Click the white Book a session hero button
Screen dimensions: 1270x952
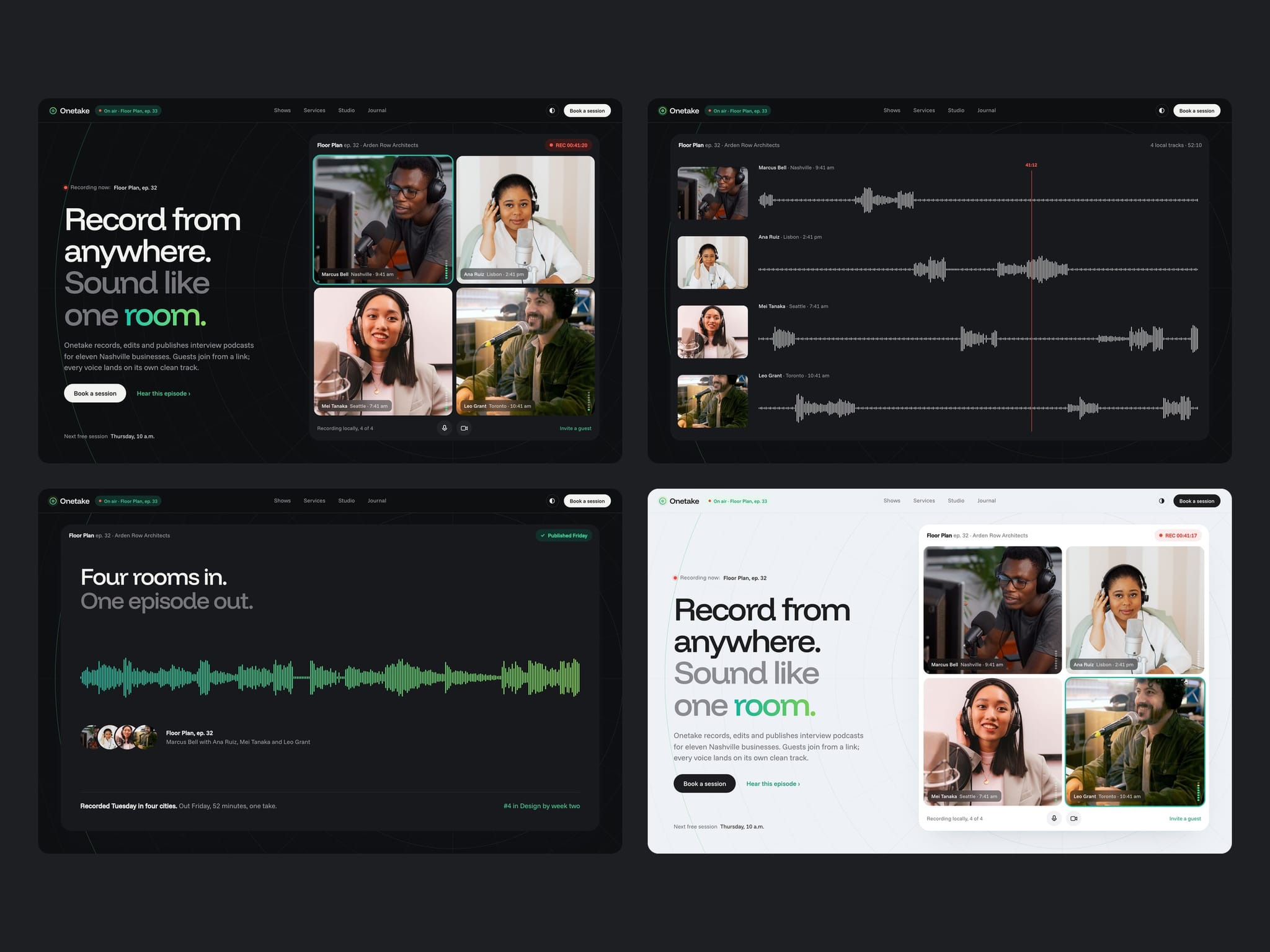click(x=95, y=394)
